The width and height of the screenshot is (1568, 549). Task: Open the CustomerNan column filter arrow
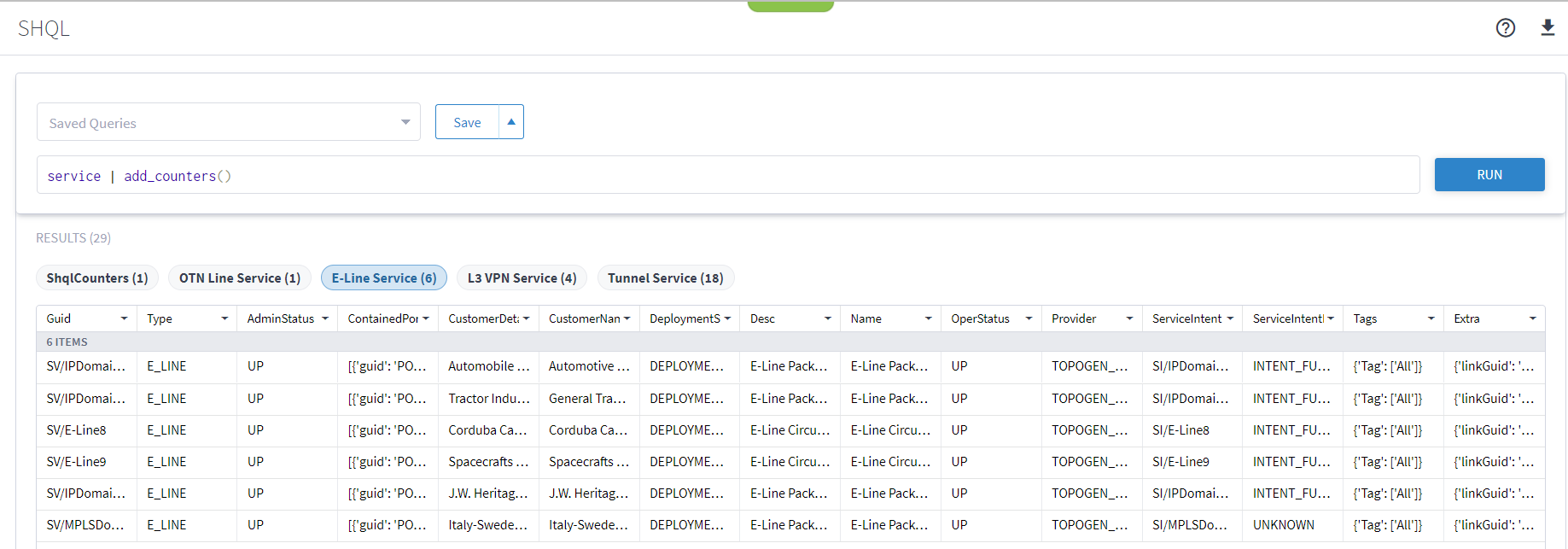click(627, 318)
